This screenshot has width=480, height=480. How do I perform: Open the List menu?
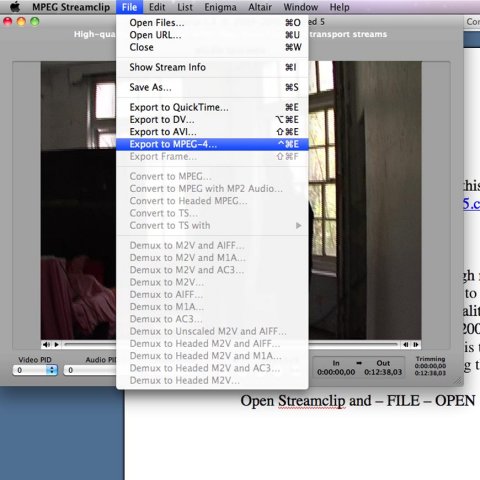click(185, 7)
